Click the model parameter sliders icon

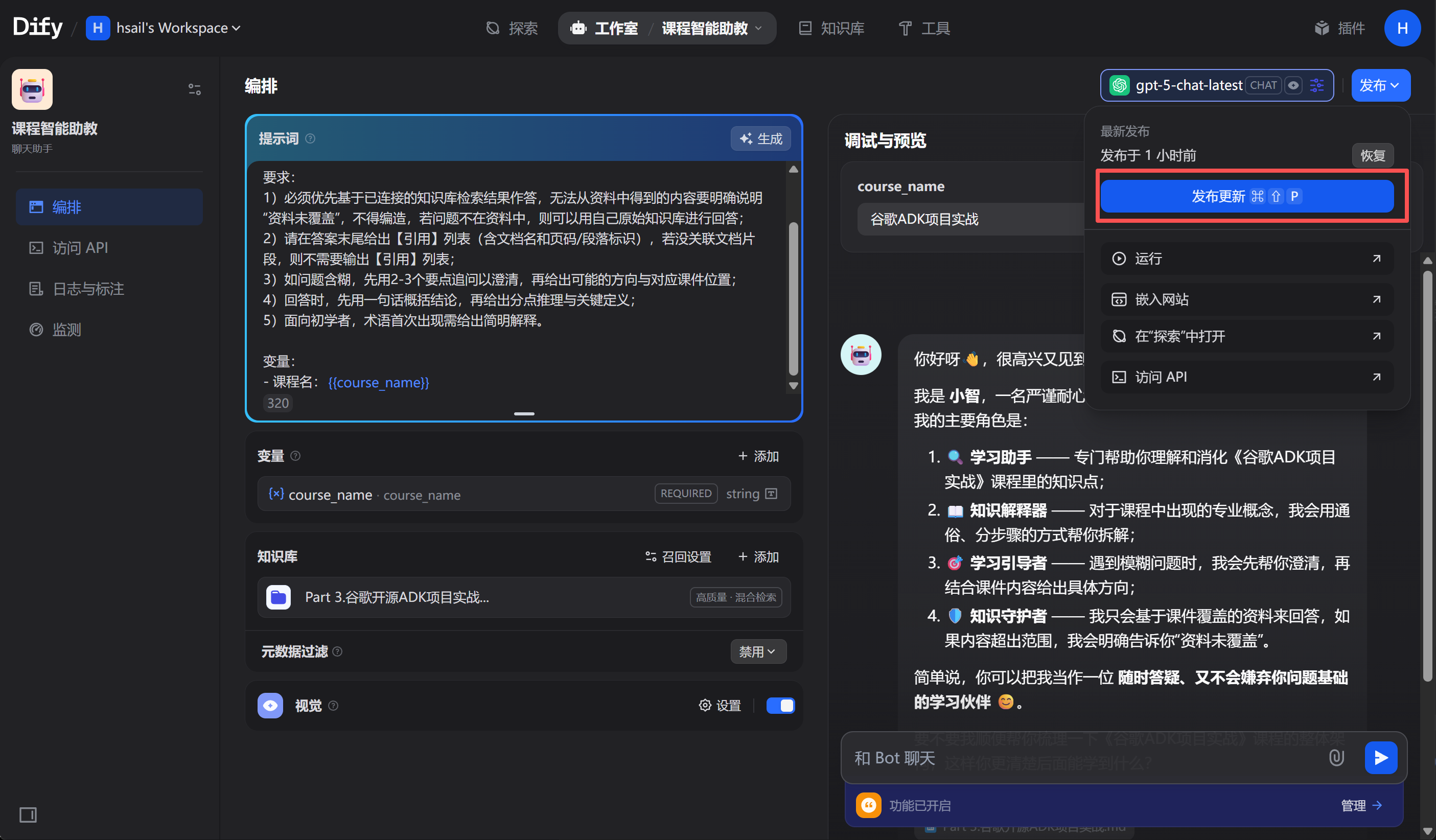coord(1317,85)
